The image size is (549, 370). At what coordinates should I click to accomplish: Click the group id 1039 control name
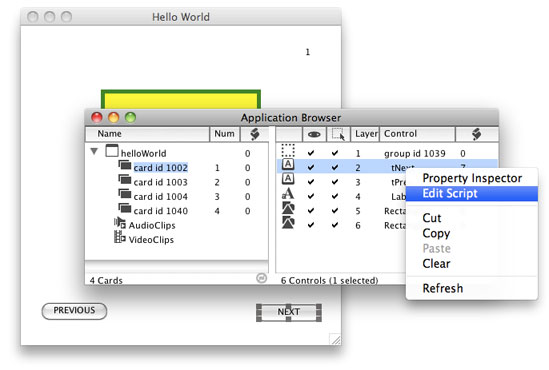(x=415, y=154)
